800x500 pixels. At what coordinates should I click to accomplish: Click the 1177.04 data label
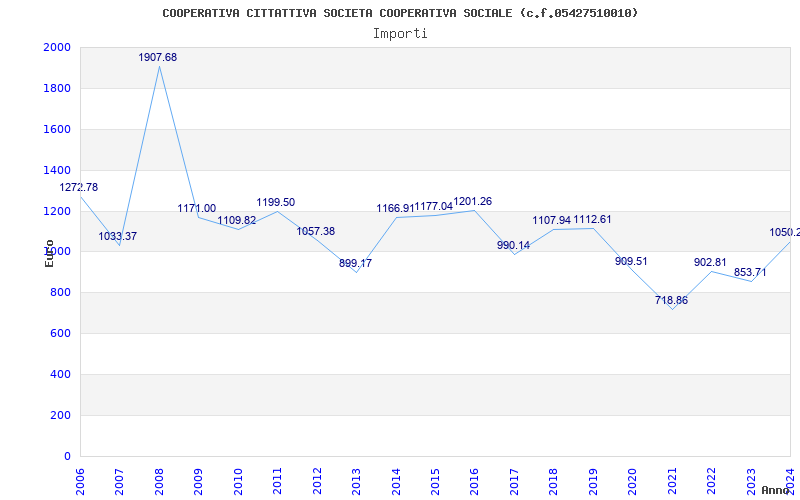point(434,206)
